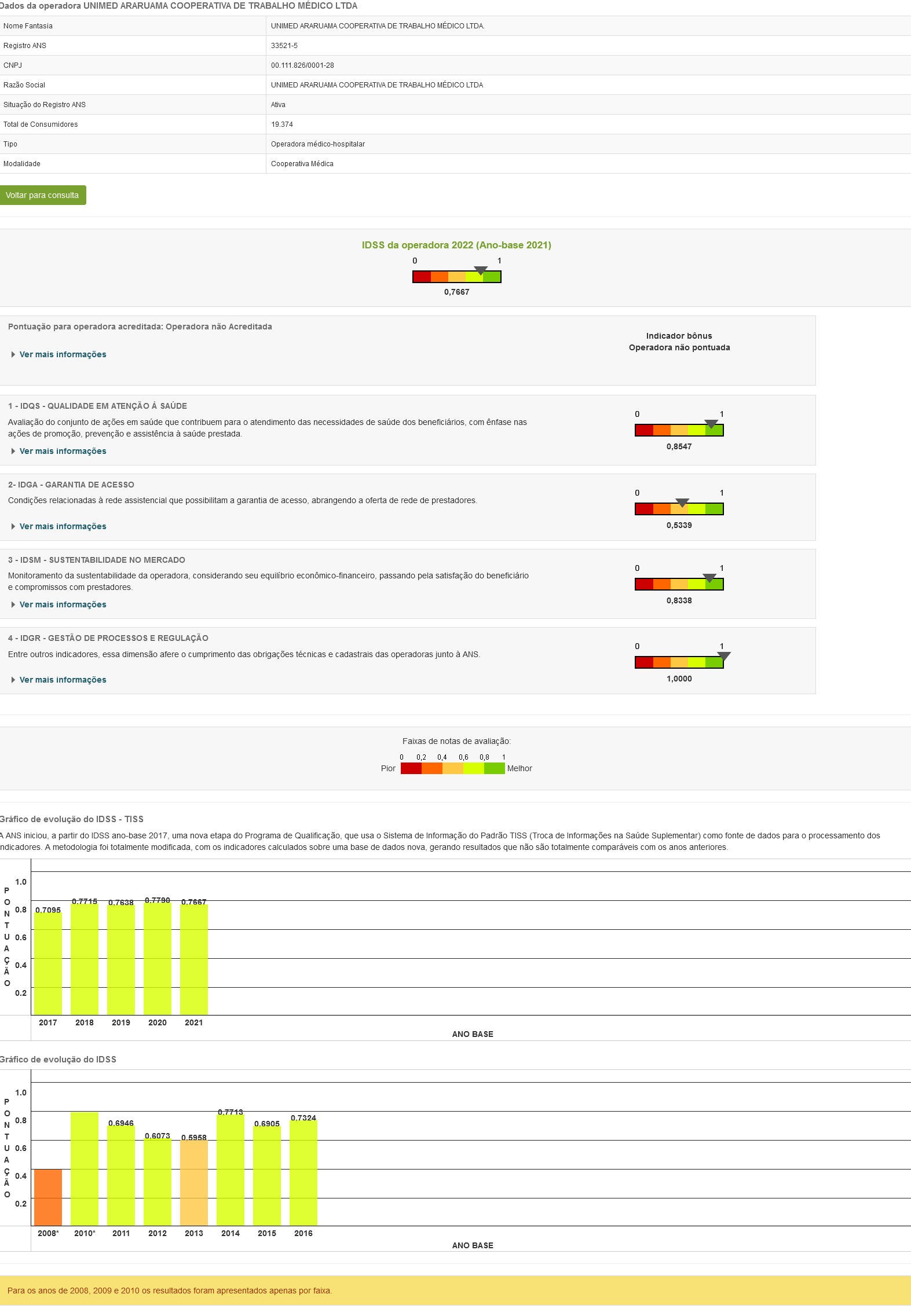This screenshot has height=1316, width=911.
Task: Click the dark orange swatch in the Faixas legend
Action: tap(432, 768)
